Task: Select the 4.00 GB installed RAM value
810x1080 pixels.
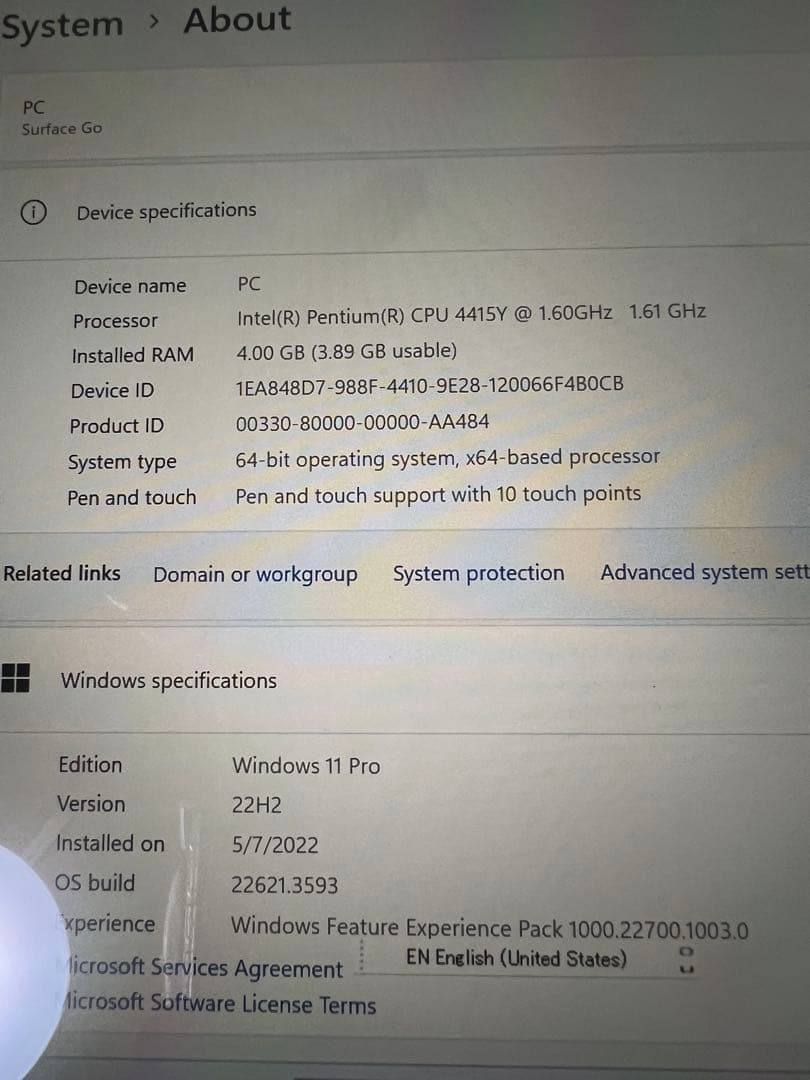Action: coord(346,352)
